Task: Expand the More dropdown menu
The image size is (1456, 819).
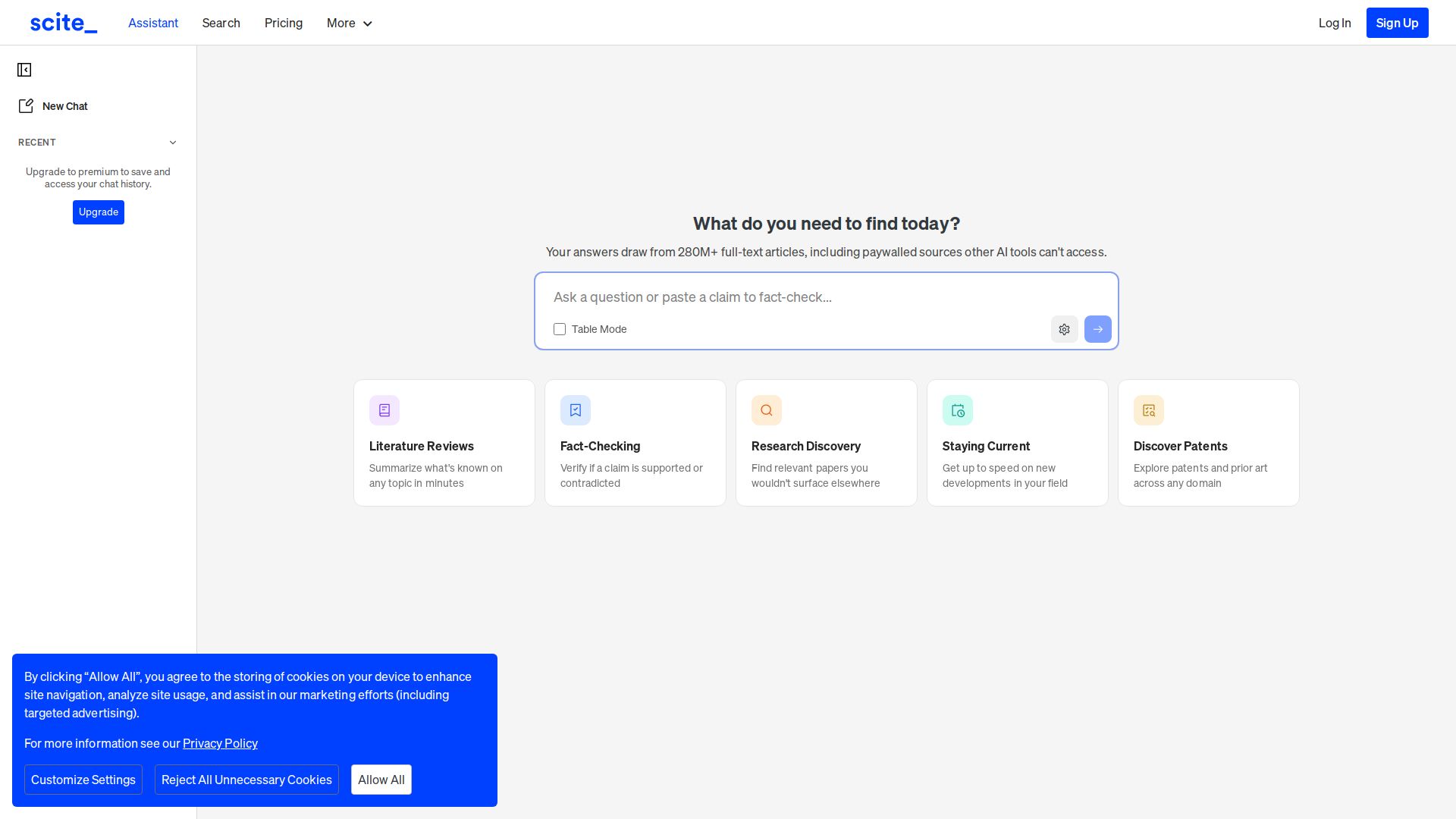Action: (x=350, y=24)
